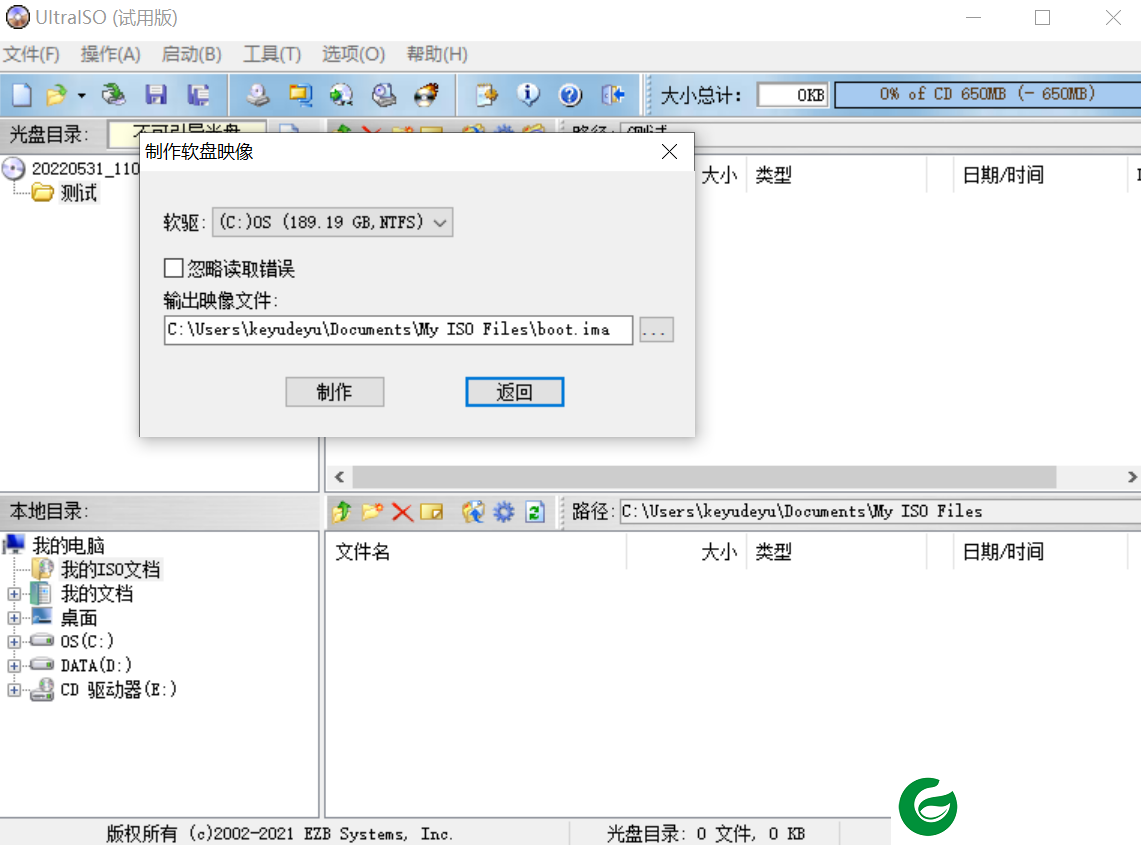Open the 操作(A) menu
The height and width of the screenshot is (845, 1141).
tap(110, 55)
